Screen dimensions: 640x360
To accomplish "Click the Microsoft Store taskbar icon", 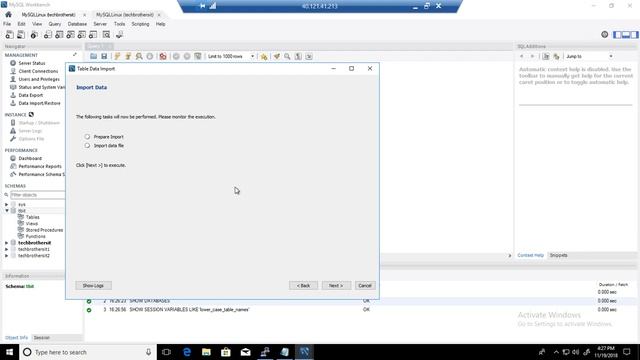I will pyautogui.click(x=226, y=352).
